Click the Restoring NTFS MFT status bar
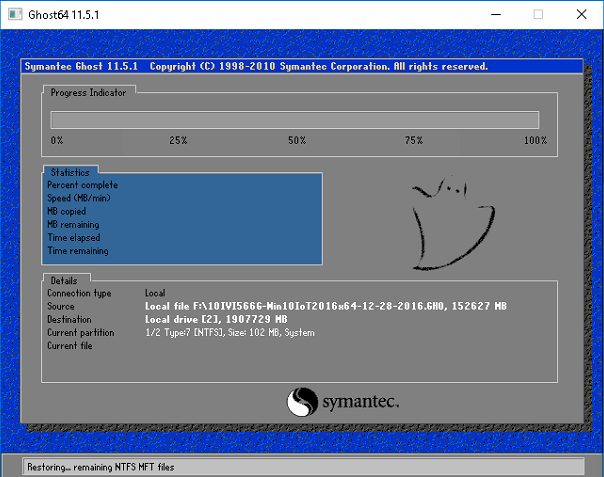Viewport: 604px width, 477px height. click(x=304, y=467)
